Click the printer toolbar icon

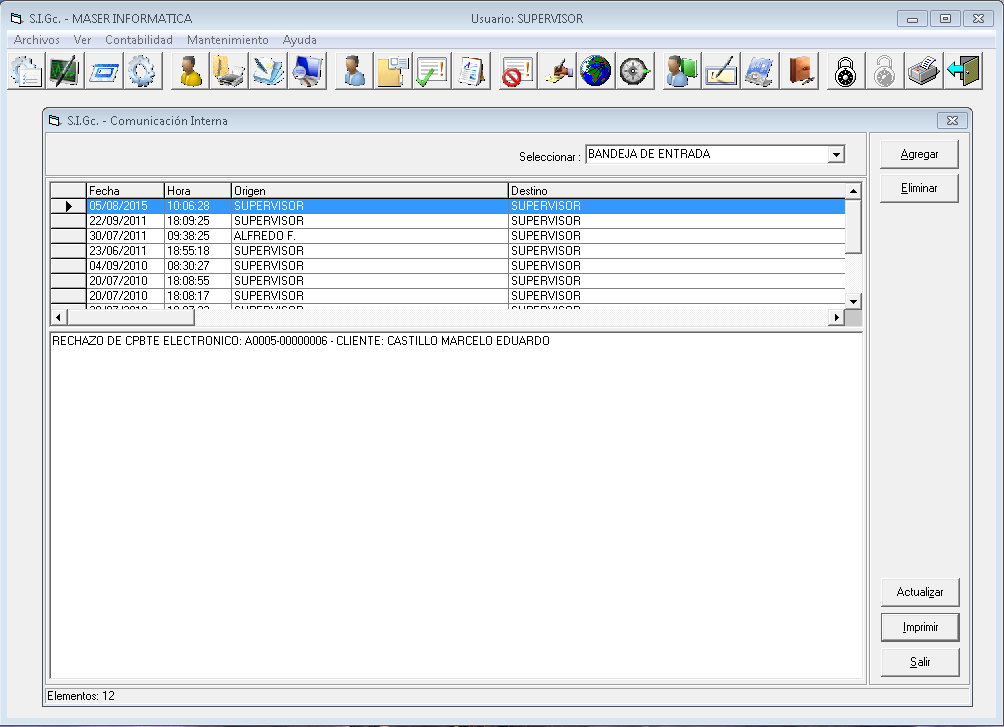(923, 71)
